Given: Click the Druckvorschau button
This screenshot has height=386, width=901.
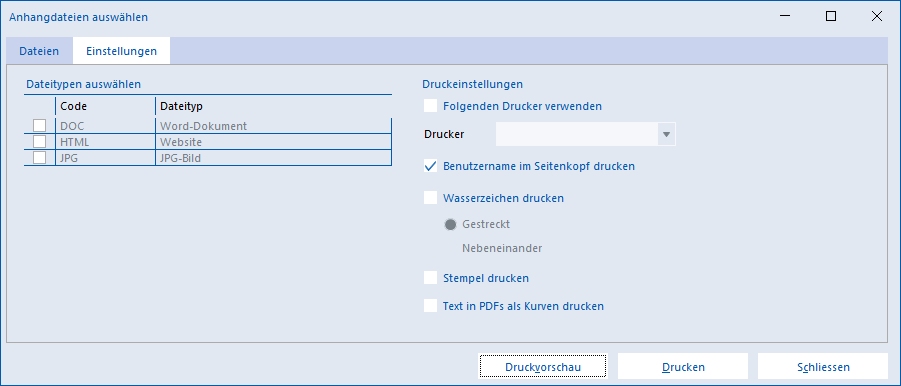Looking at the screenshot, I should 543,367.
